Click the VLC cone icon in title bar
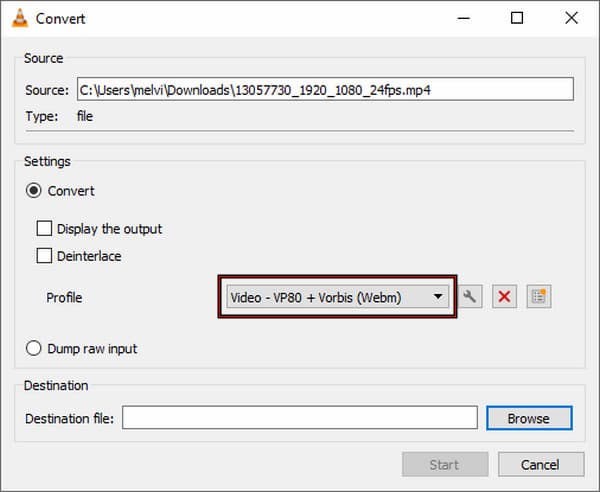Viewport: 600px width, 492px height. coord(20,18)
